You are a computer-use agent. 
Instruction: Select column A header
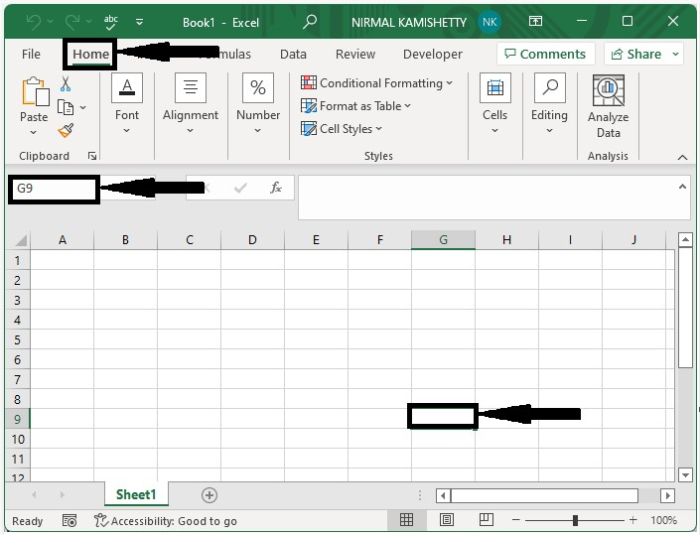[x=62, y=240]
